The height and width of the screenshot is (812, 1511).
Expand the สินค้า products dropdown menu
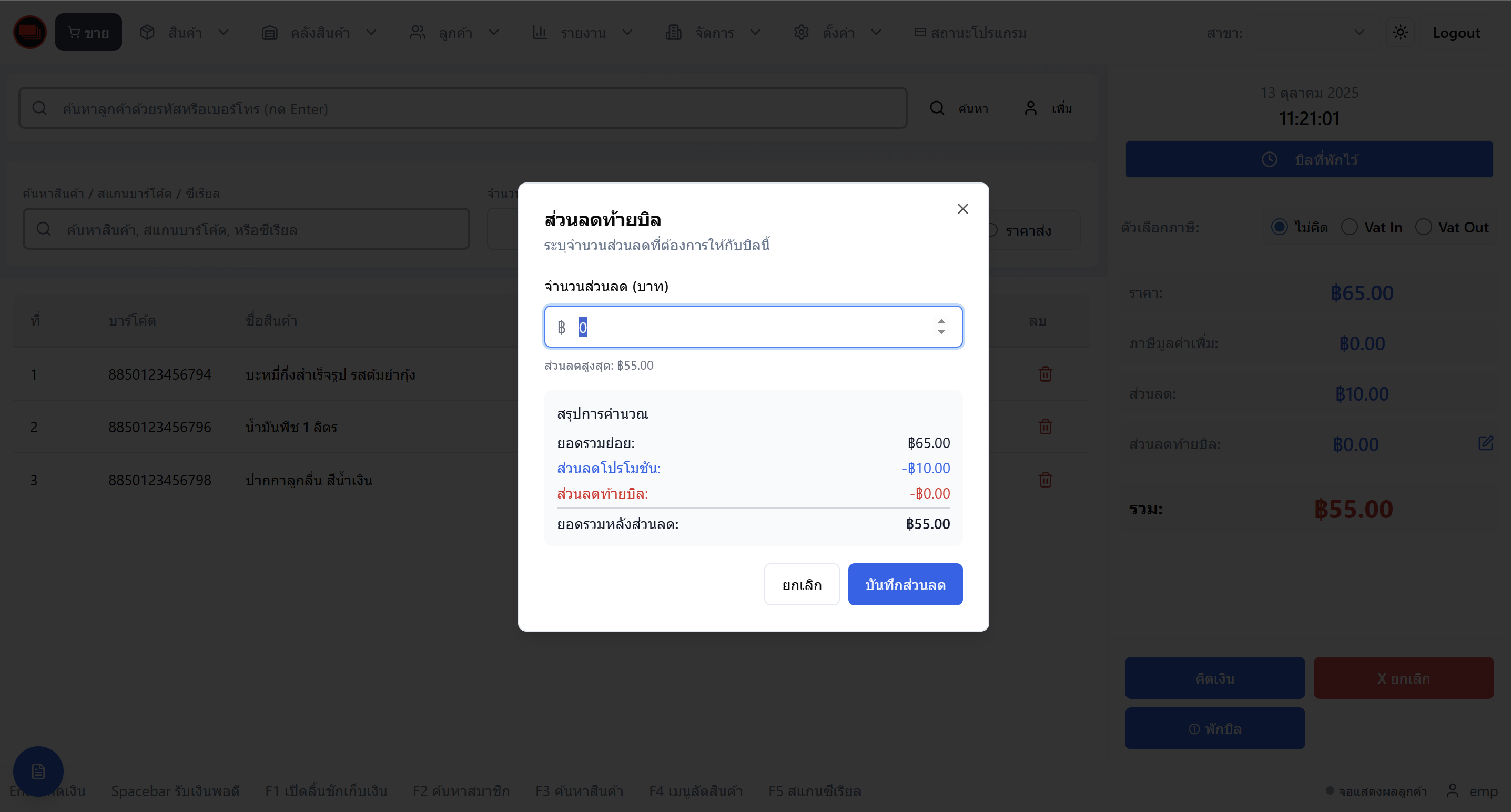pyautogui.click(x=184, y=32)
